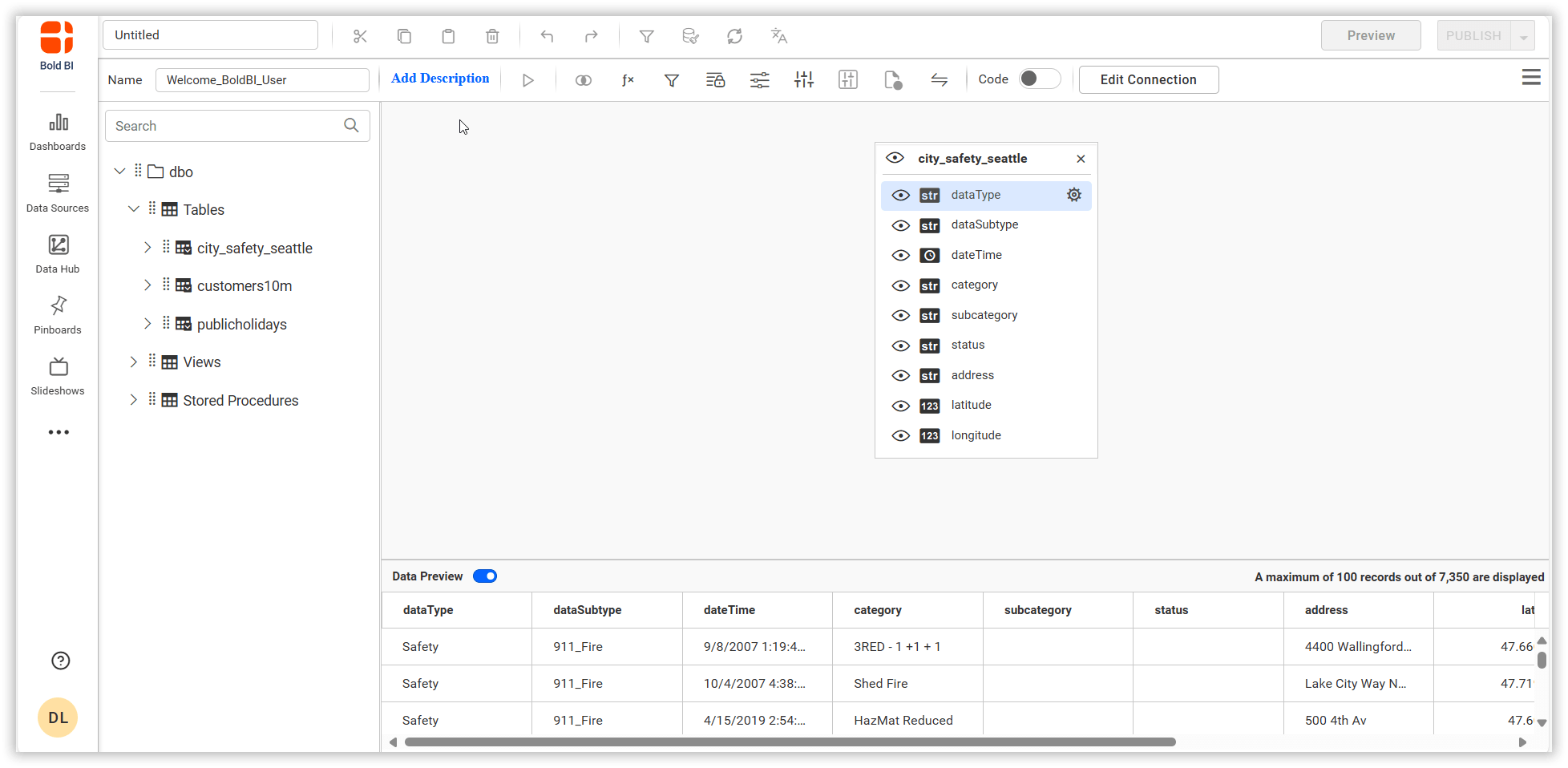Image resolution: width=1568 pixels, height=768 pixels.
Task: Collapse the dbo folder chevron
Action: pos(119,172)
